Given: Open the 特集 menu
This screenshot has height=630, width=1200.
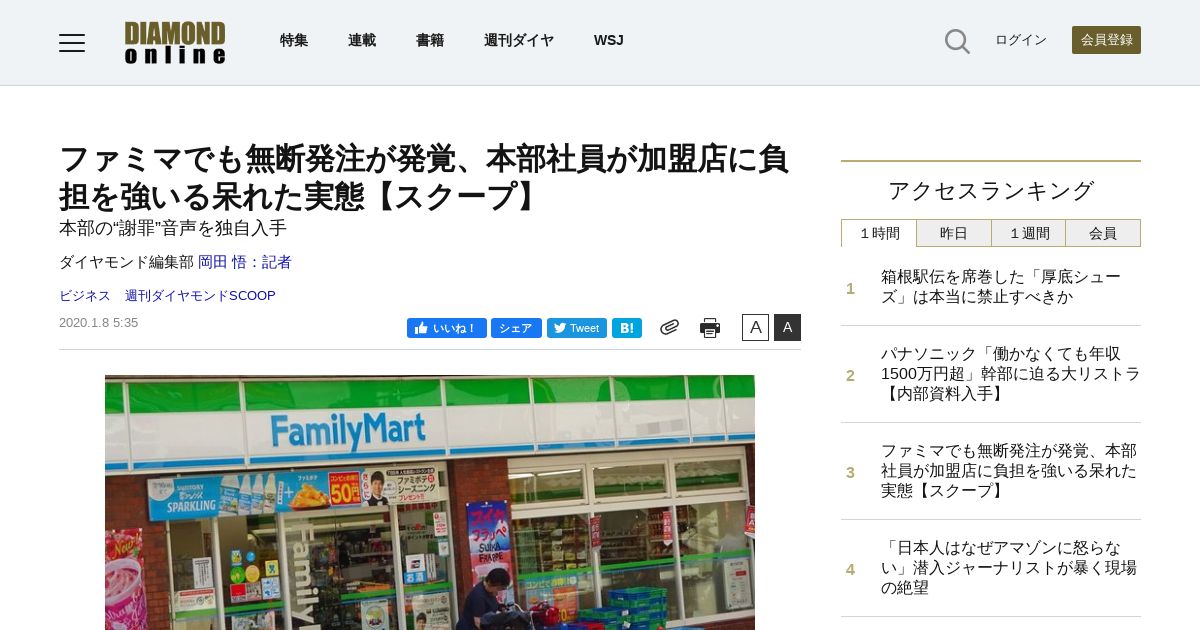Looking at the screenshot, I should [294, 40].
